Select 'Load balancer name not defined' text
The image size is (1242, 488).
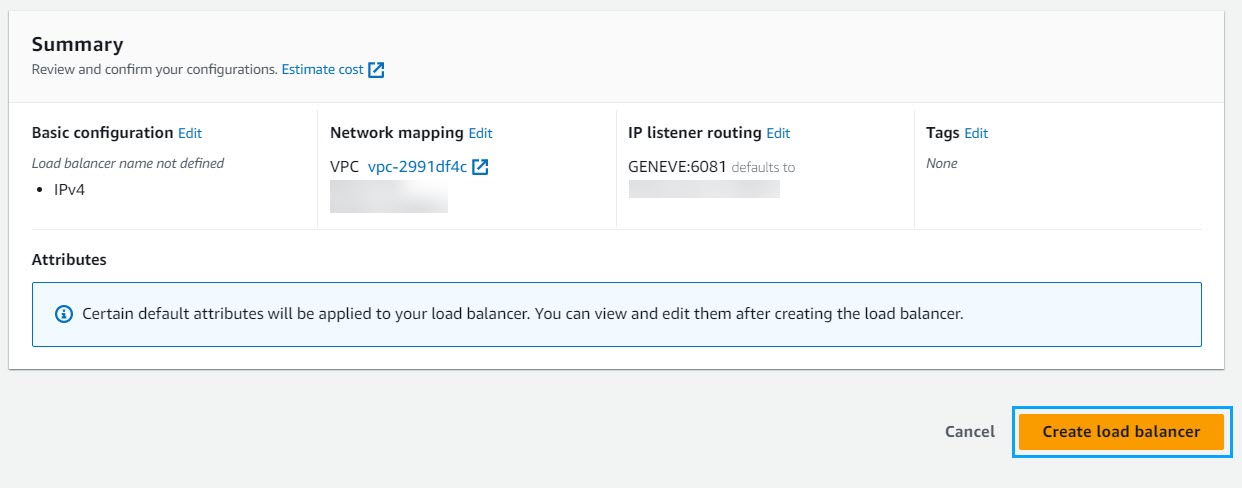point(128,163)
